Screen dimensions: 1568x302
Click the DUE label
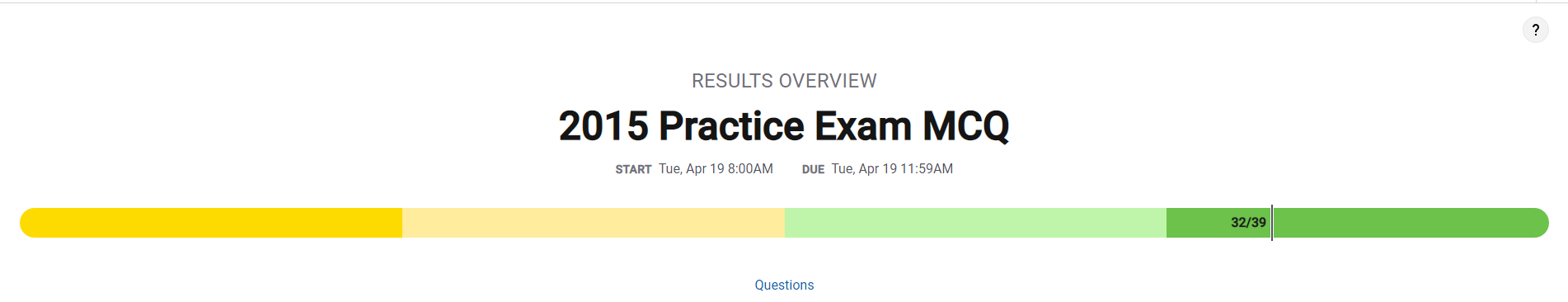(813, 169)
